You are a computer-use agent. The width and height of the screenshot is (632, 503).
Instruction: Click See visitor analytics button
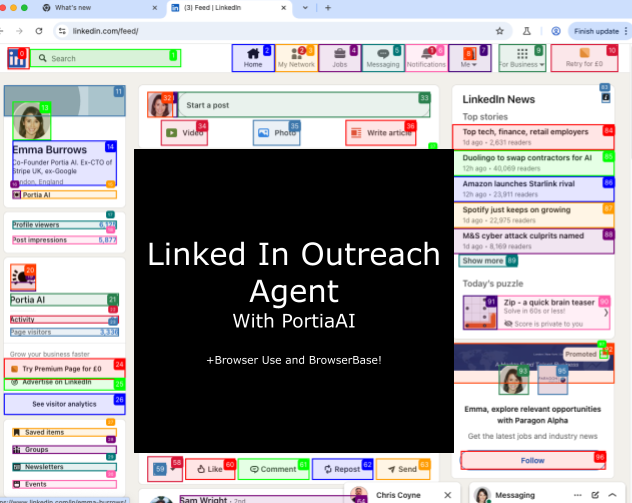tap(64, 404)
